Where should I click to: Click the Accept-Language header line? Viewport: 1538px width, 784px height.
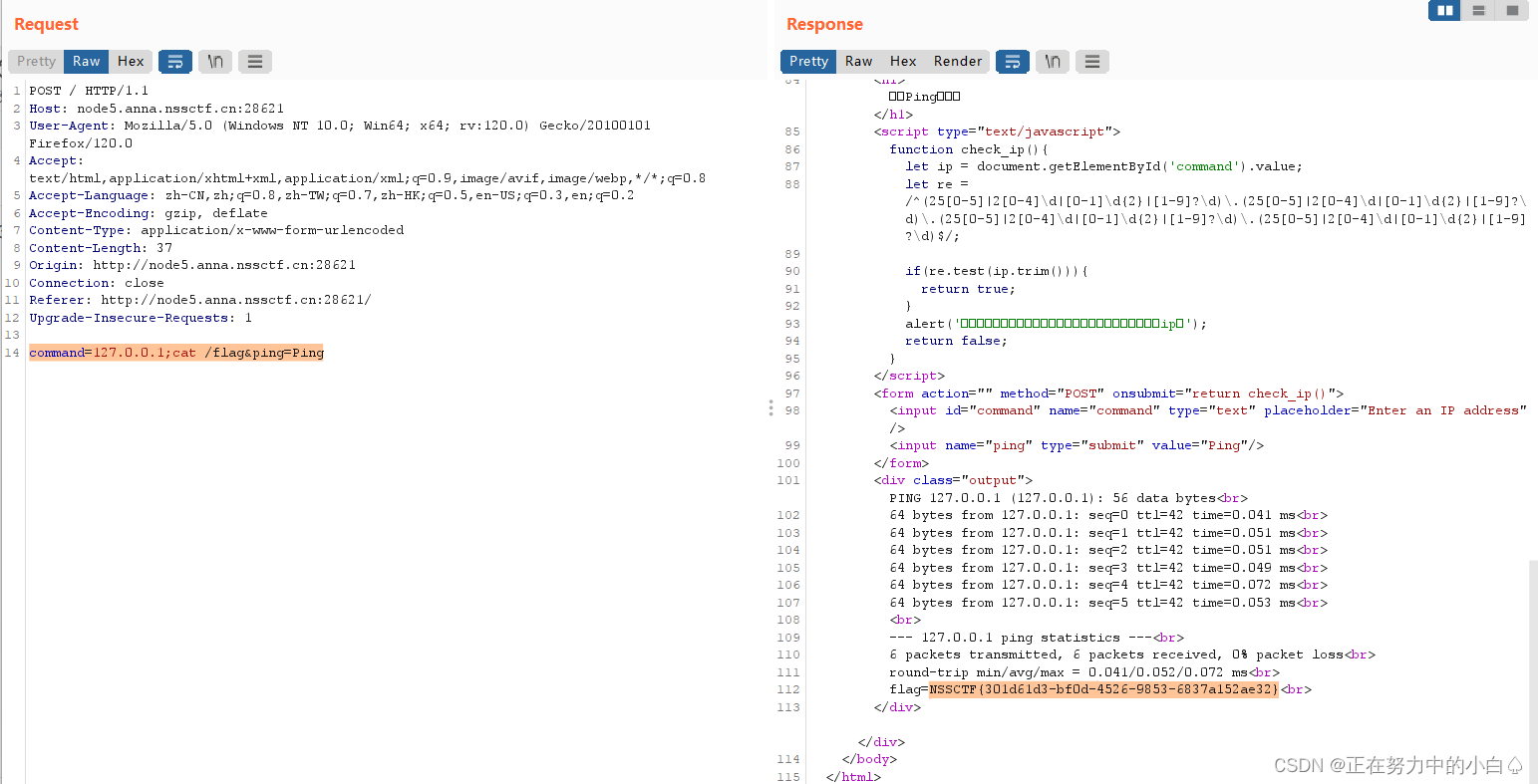pos(332,195)
